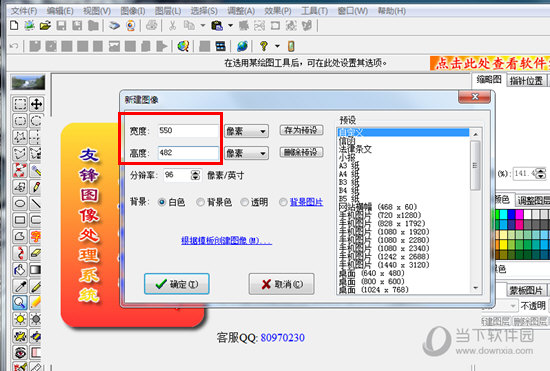Open the 根据模板创建图像 link
The image size is (550, 371).
[226, 241]
